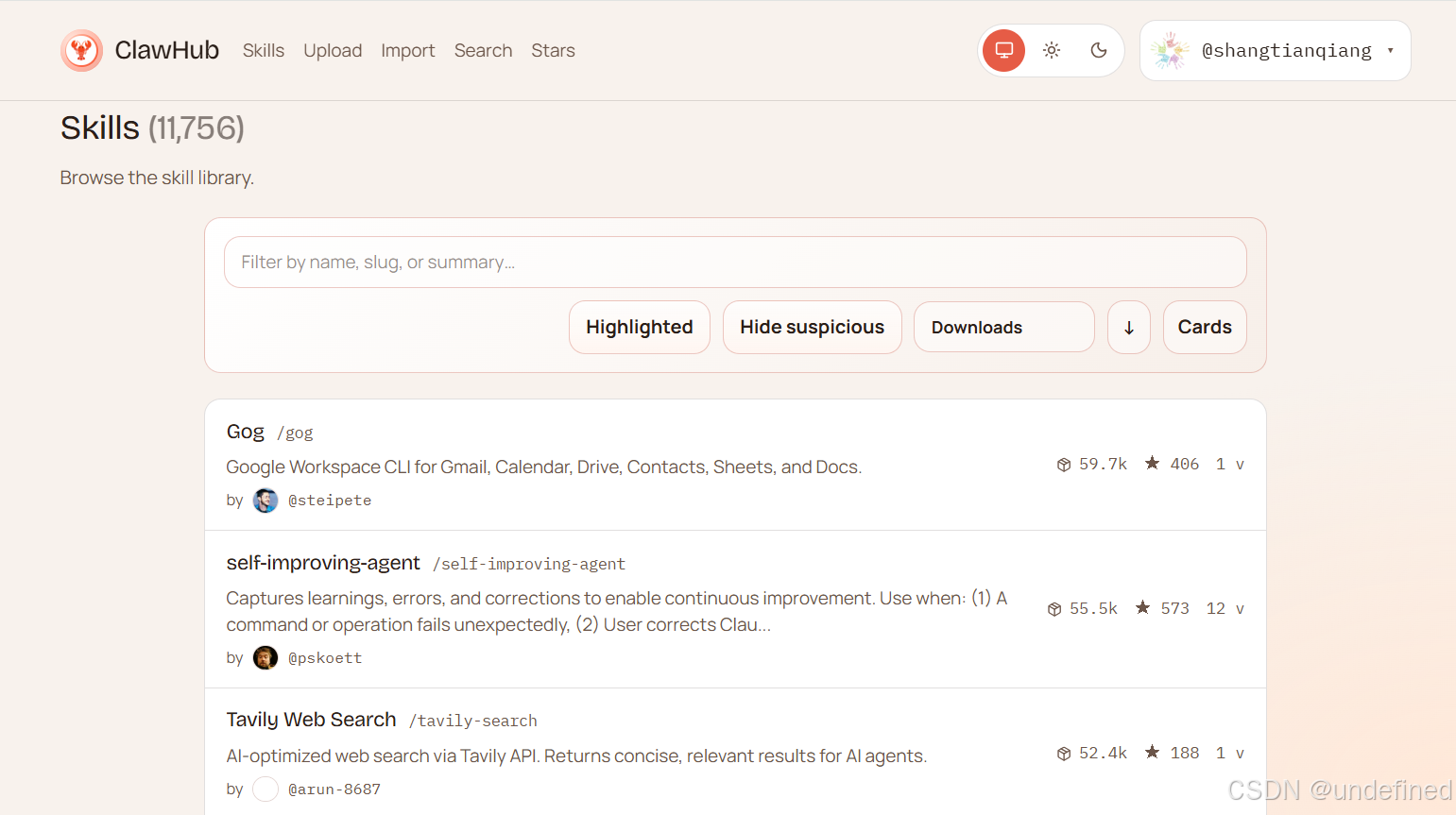Open the Upload nav item
This screenshot has width=1456, height=815.
point(333,50)
